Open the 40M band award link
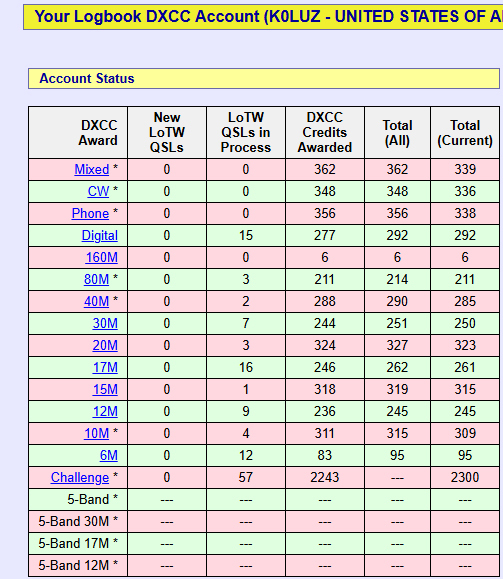Image resolution: width=503 pixels, height=579 pixels. (x=96, y=301)
